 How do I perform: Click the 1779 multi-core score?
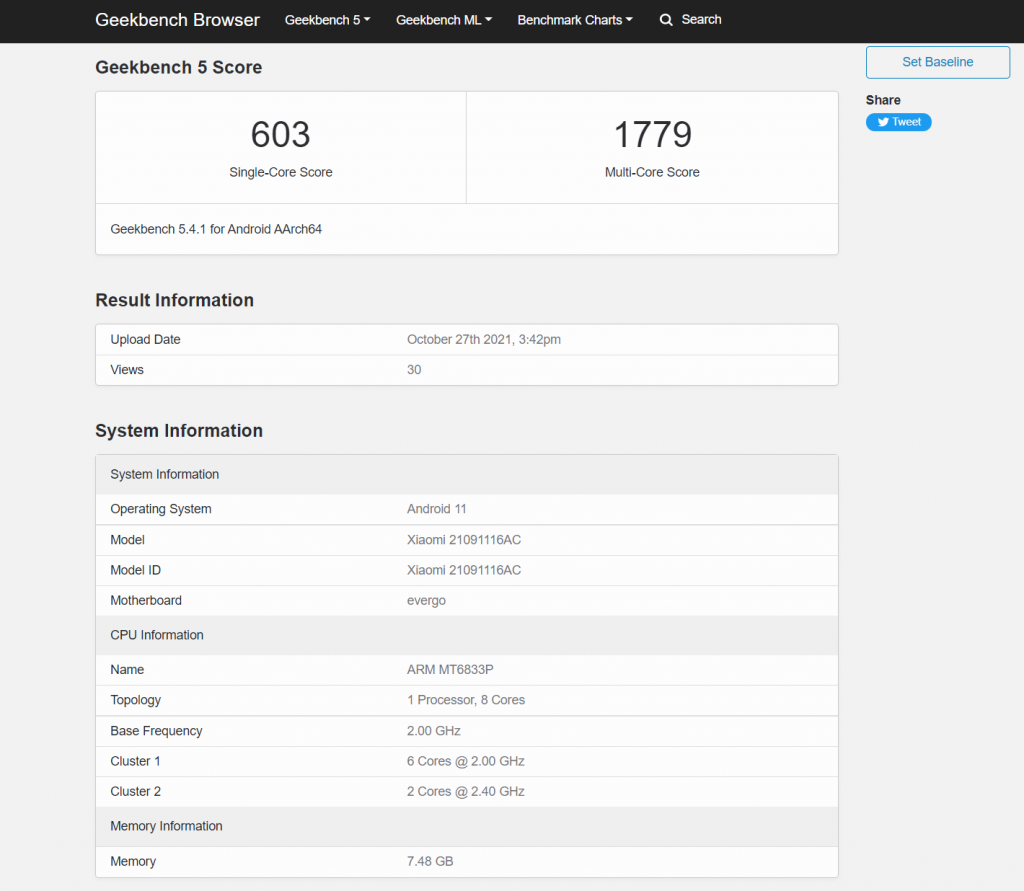point(652,135)
